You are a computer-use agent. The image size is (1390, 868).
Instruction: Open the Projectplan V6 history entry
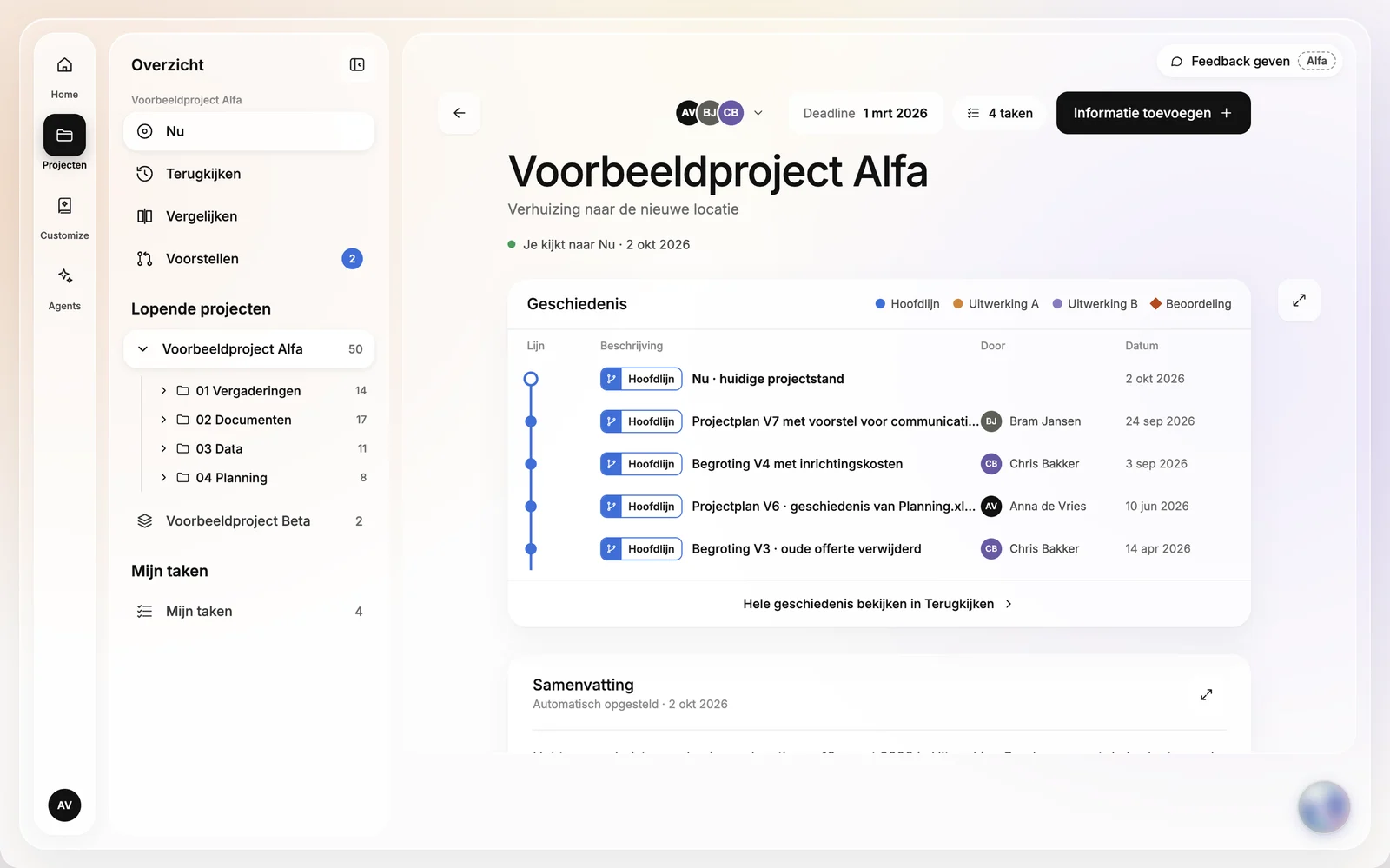pos(879,507)
